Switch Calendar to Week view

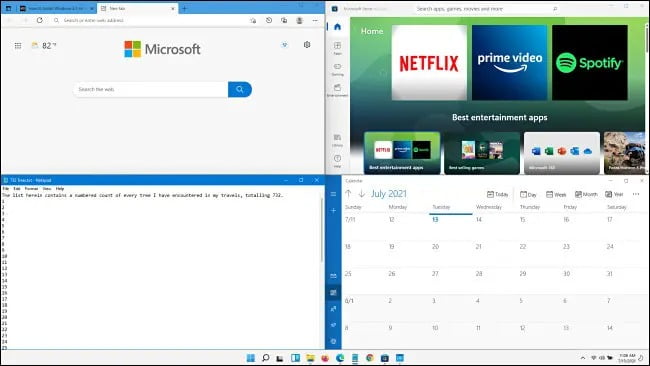[x=556, y=194]
